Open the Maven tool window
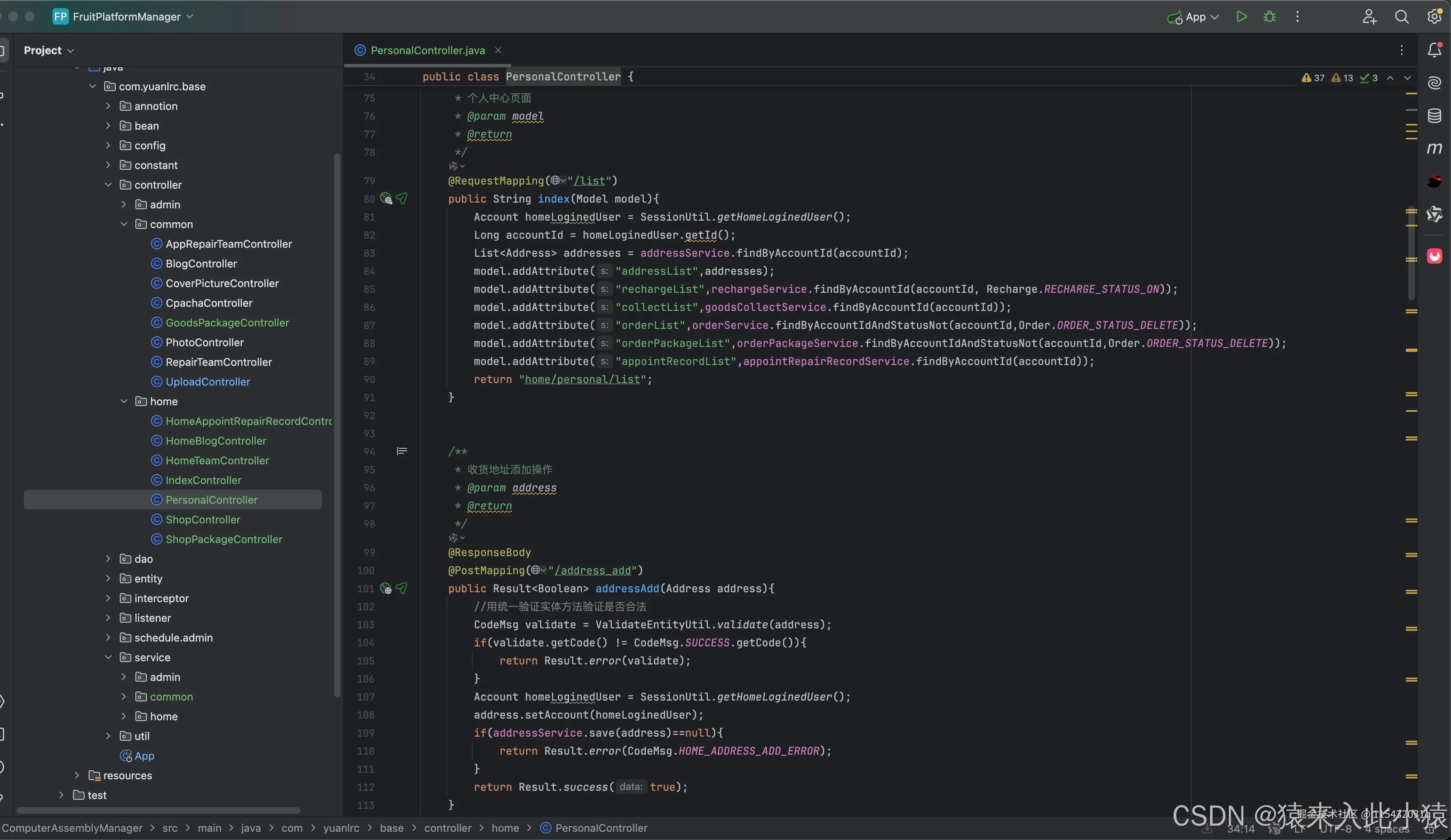 pyautogui.click(x=1434, y=148)
